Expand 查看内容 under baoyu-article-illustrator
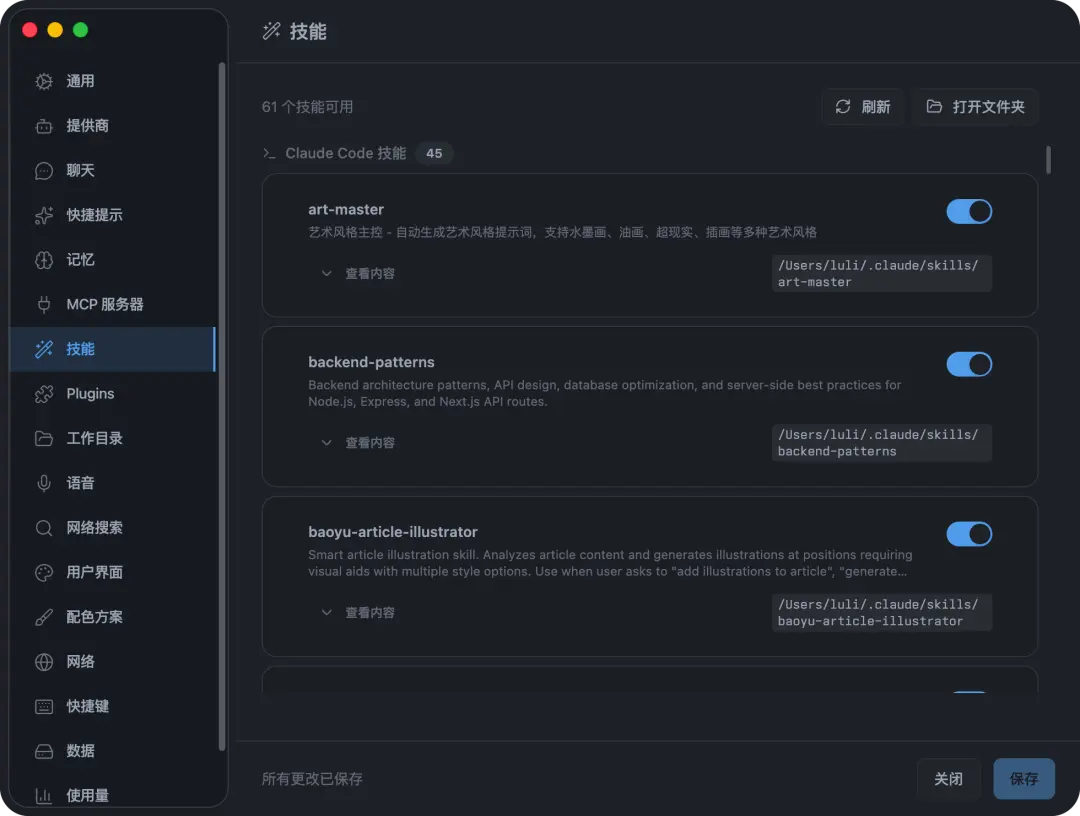Screen dimensions: 1080x816 tap(358, 613)
